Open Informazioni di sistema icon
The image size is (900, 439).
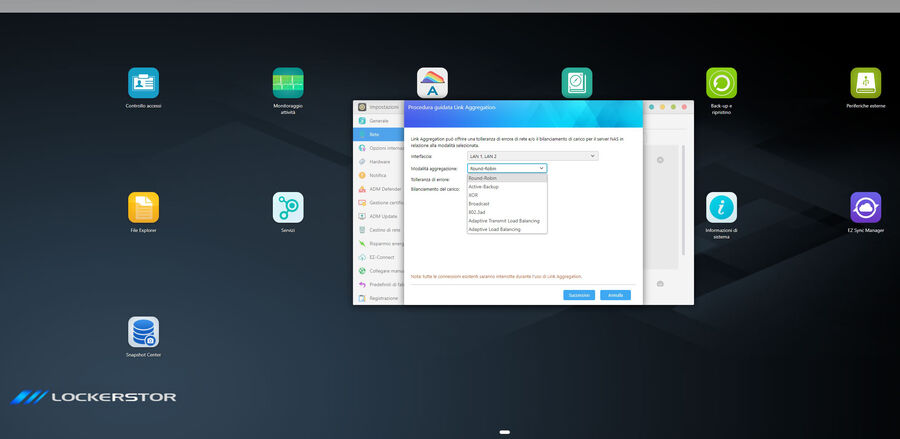pyautogui.click(x=721, y=208)
